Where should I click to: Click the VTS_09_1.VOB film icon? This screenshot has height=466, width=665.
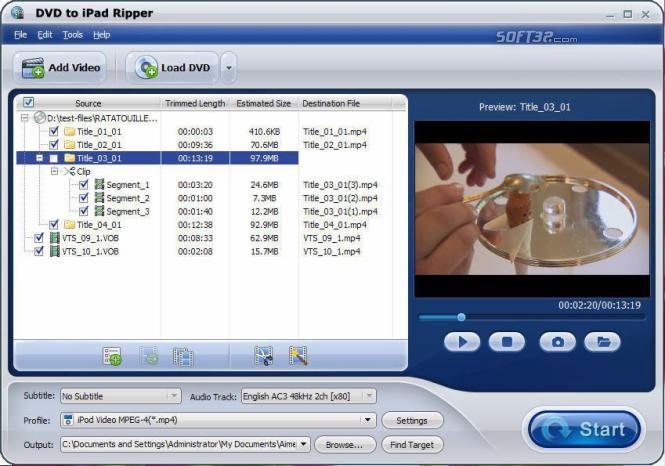point(55,238)
